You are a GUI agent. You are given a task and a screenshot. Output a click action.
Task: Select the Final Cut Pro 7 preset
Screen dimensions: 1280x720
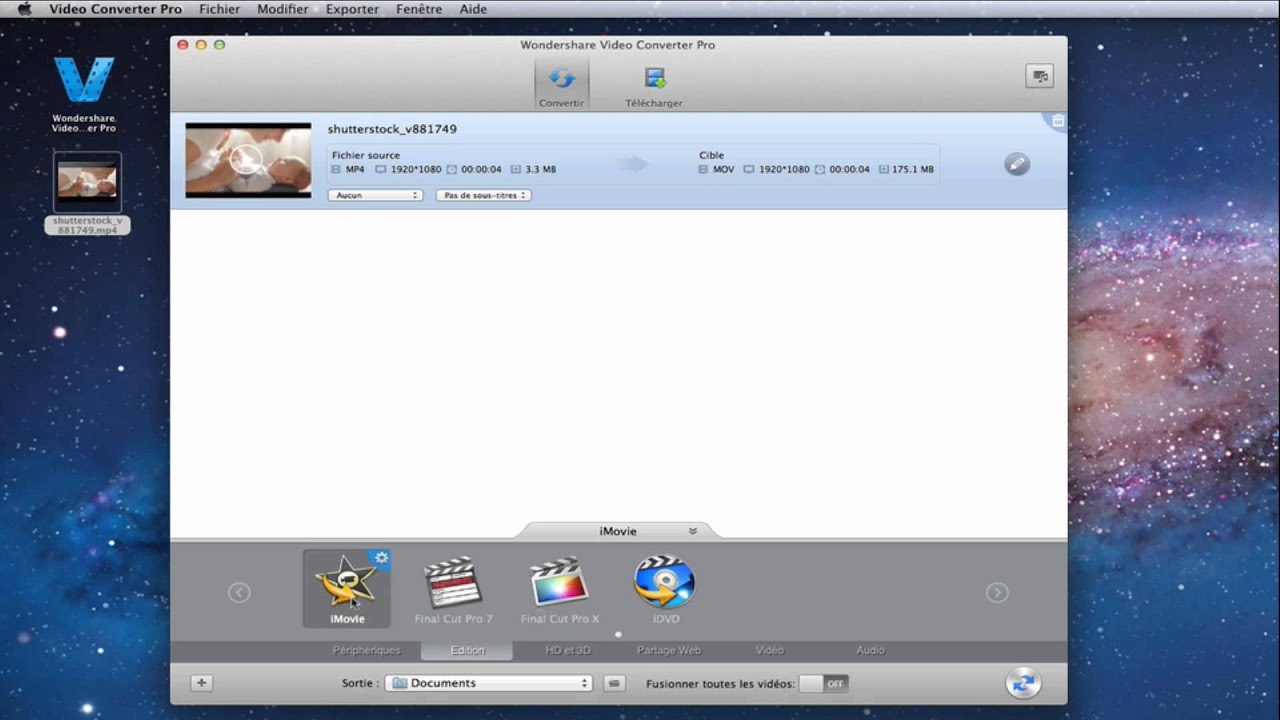453,590
